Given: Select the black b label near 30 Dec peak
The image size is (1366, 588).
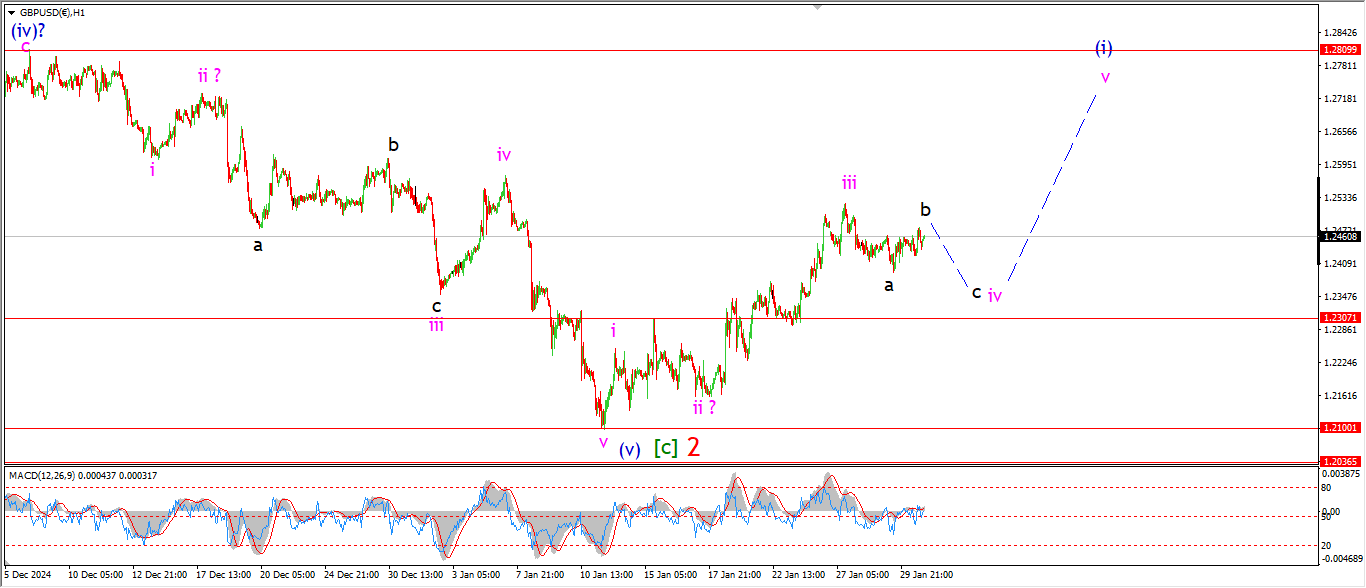Looking at the screenshot, I should (394, 144).
